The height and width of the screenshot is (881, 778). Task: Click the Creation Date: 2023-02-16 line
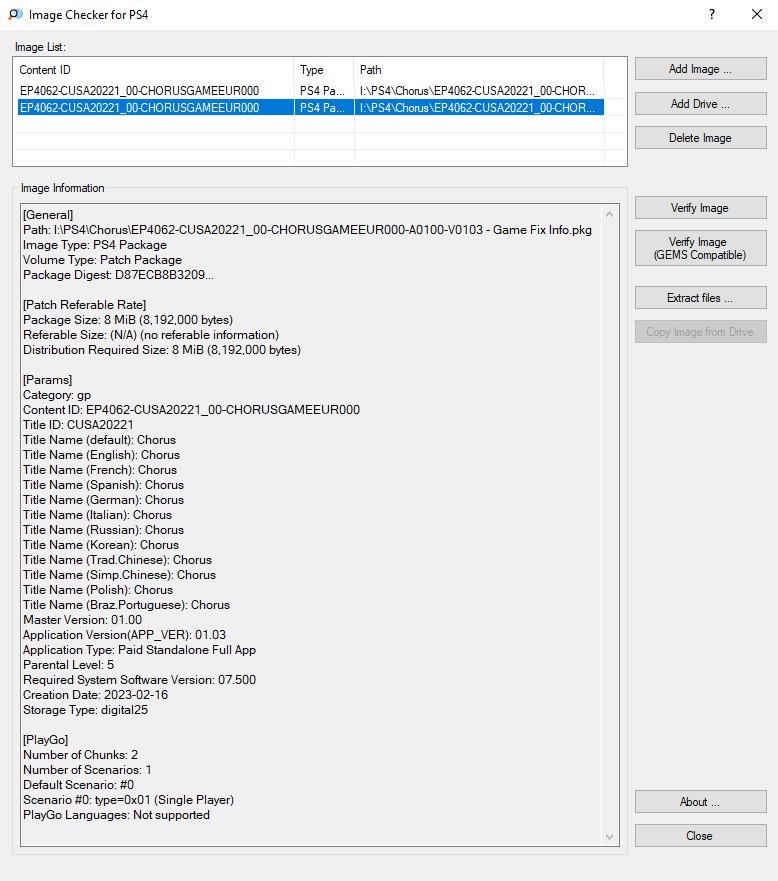point(95,694)
